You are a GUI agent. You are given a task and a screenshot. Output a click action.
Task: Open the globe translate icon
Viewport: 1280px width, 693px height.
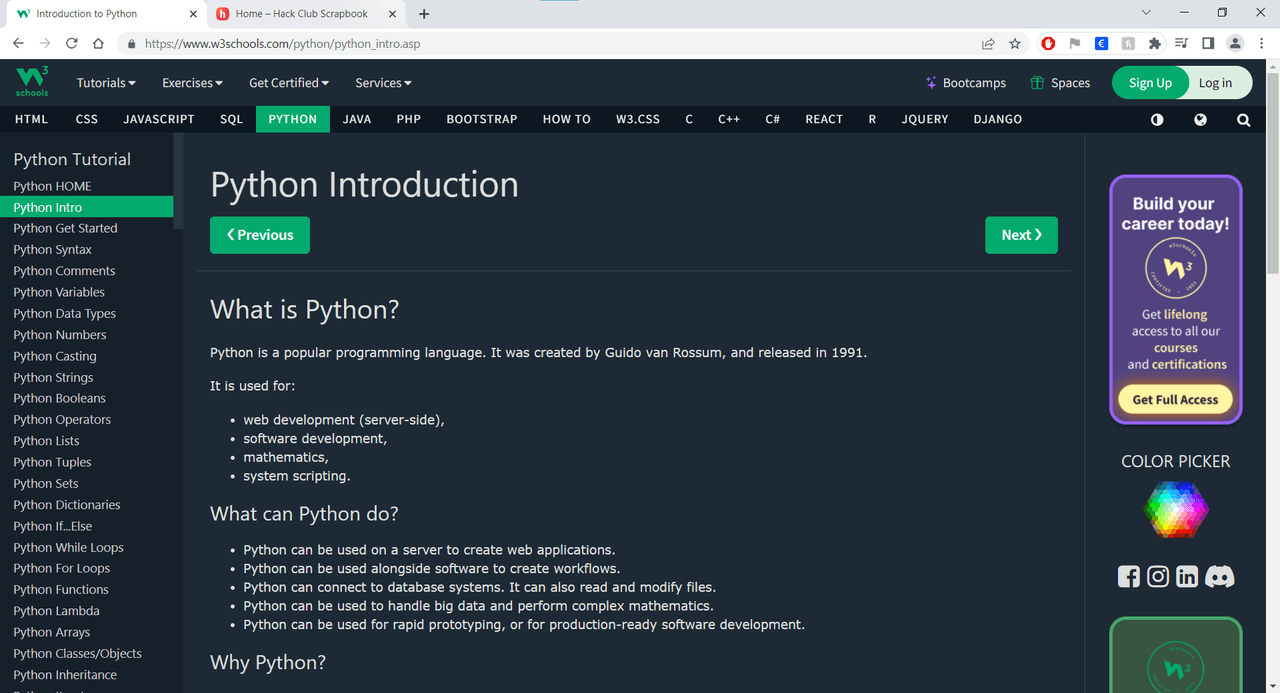coord(1200,119)
